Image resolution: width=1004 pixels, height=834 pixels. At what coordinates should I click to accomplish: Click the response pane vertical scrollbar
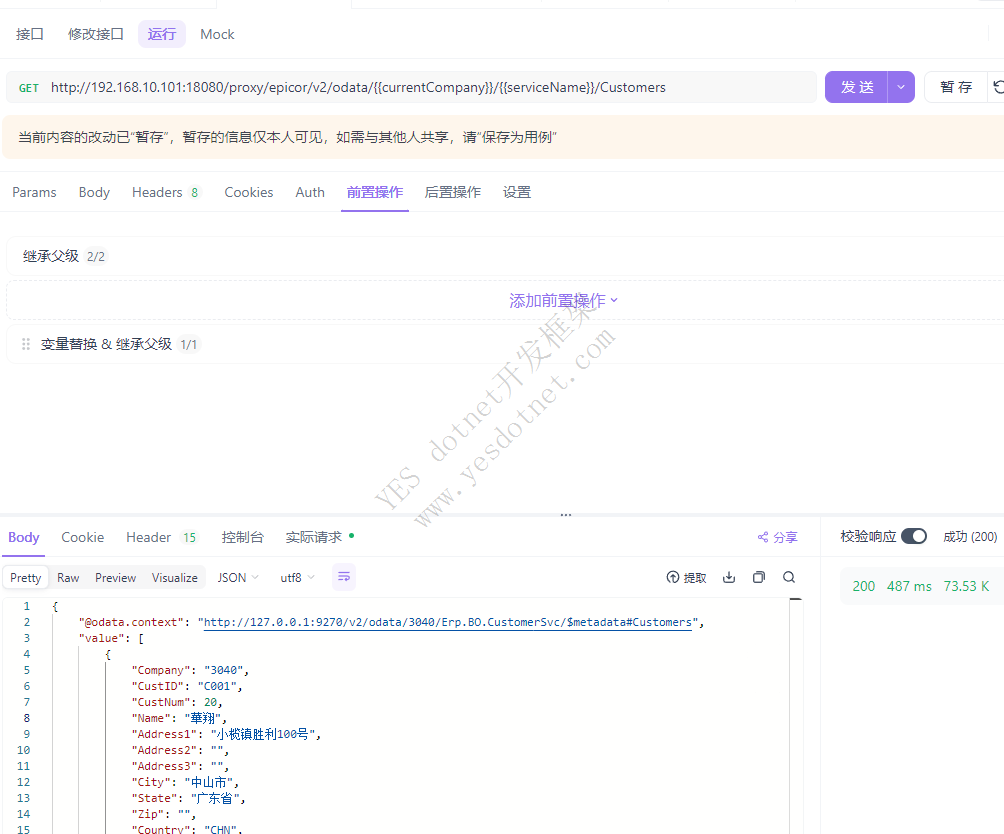click(x=796, y=716)
